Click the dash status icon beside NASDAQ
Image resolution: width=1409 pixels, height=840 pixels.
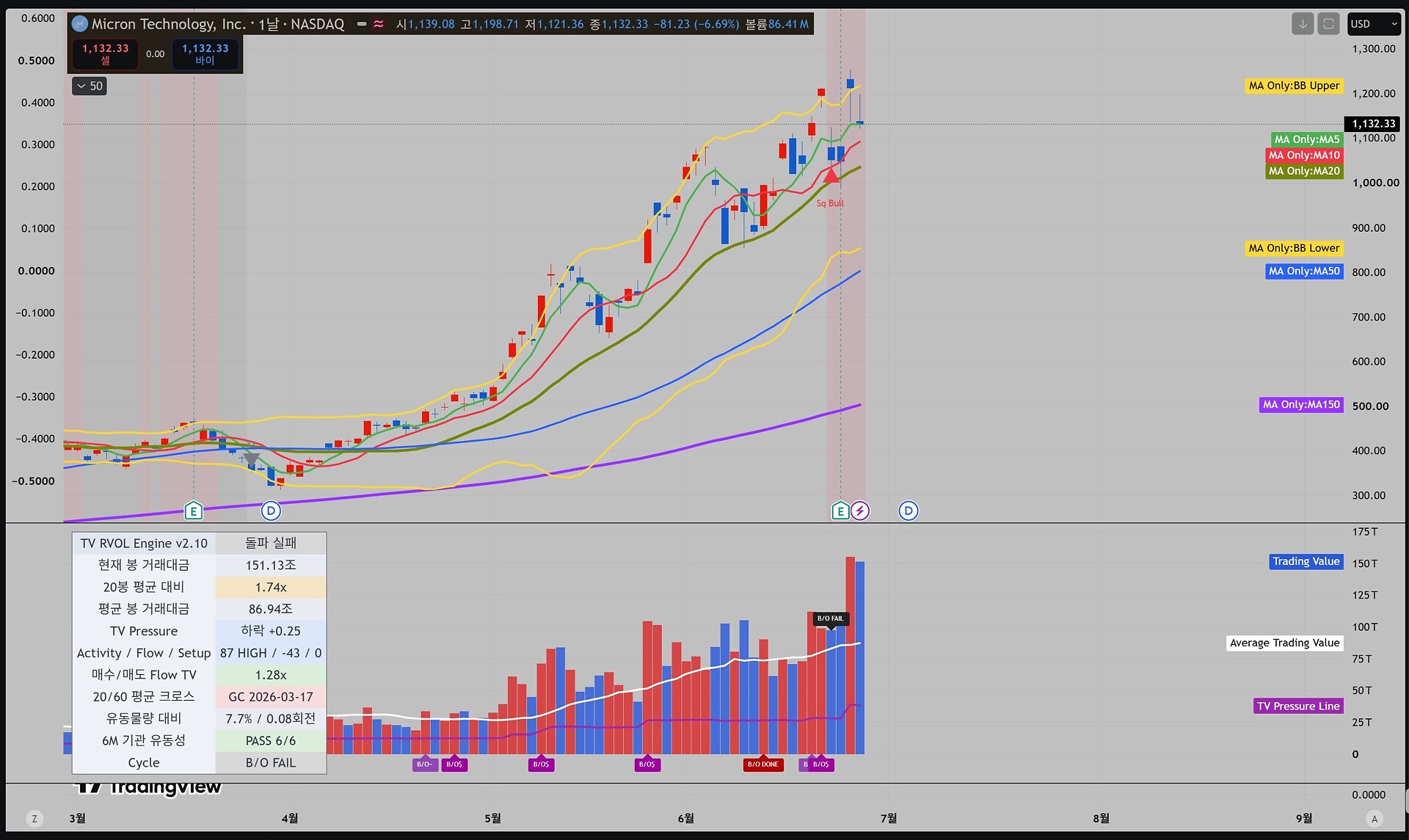click(x=362, y=24)
